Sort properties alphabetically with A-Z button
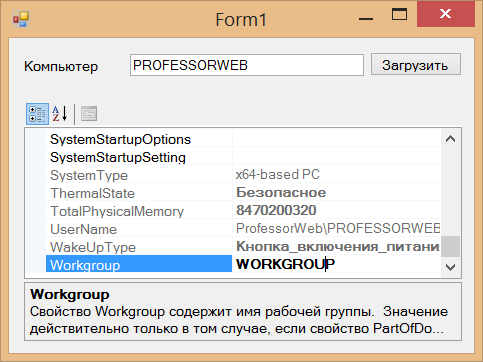This screenshot has height=362, width=483. 60,114
